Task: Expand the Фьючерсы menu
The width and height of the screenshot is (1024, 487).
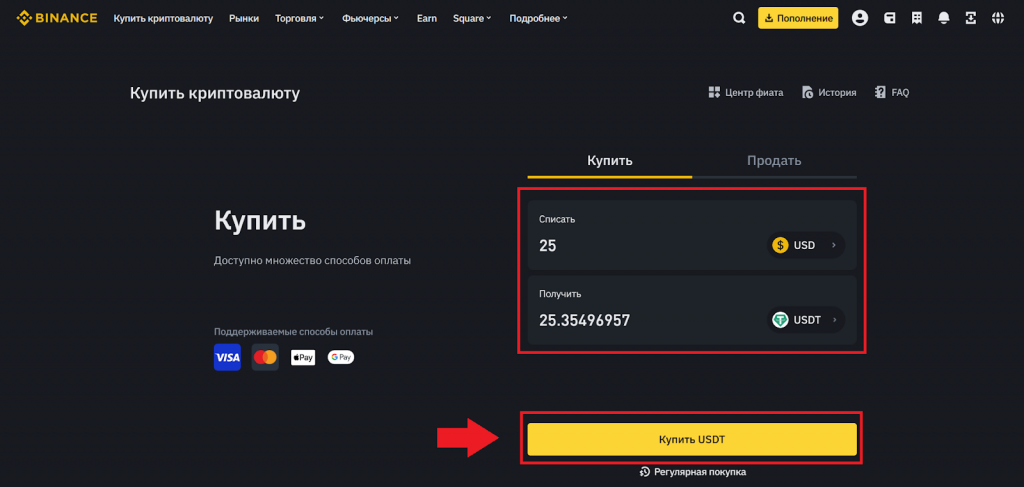Action: coord(370,18)
